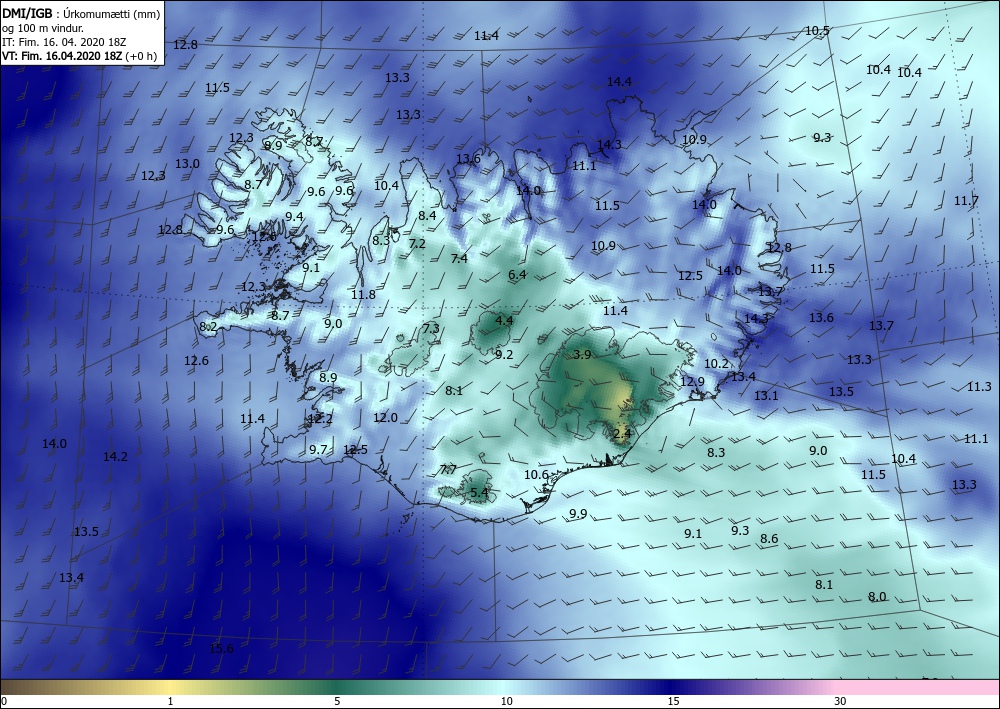Select the map value "11.3"
Viewport: 1000px width, 709px height.
point(979,386)
